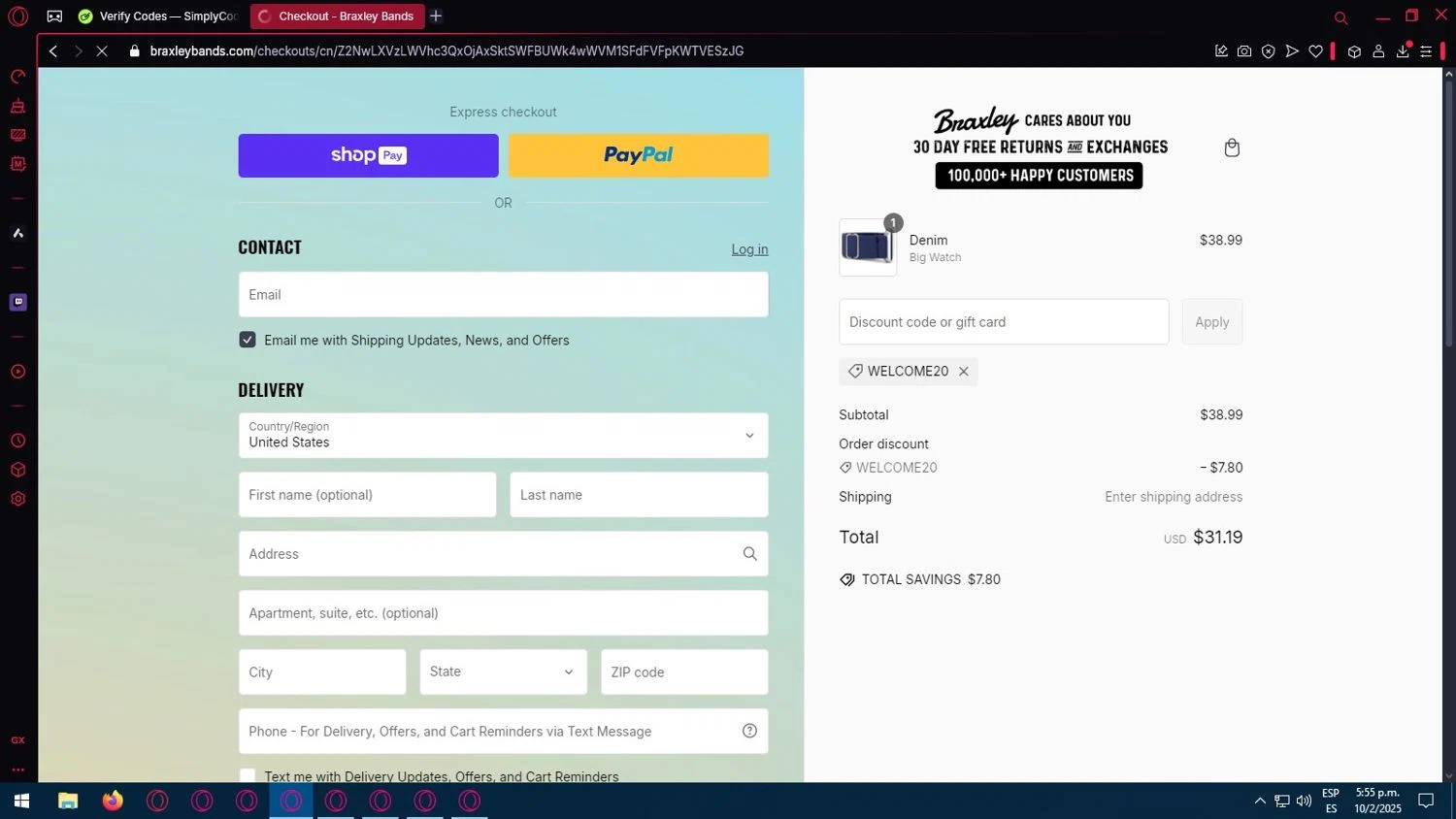The width and height of the screenshot is (1456, 819).
Task: Open the Windows notification center
Action: [x=1426, y=801]
